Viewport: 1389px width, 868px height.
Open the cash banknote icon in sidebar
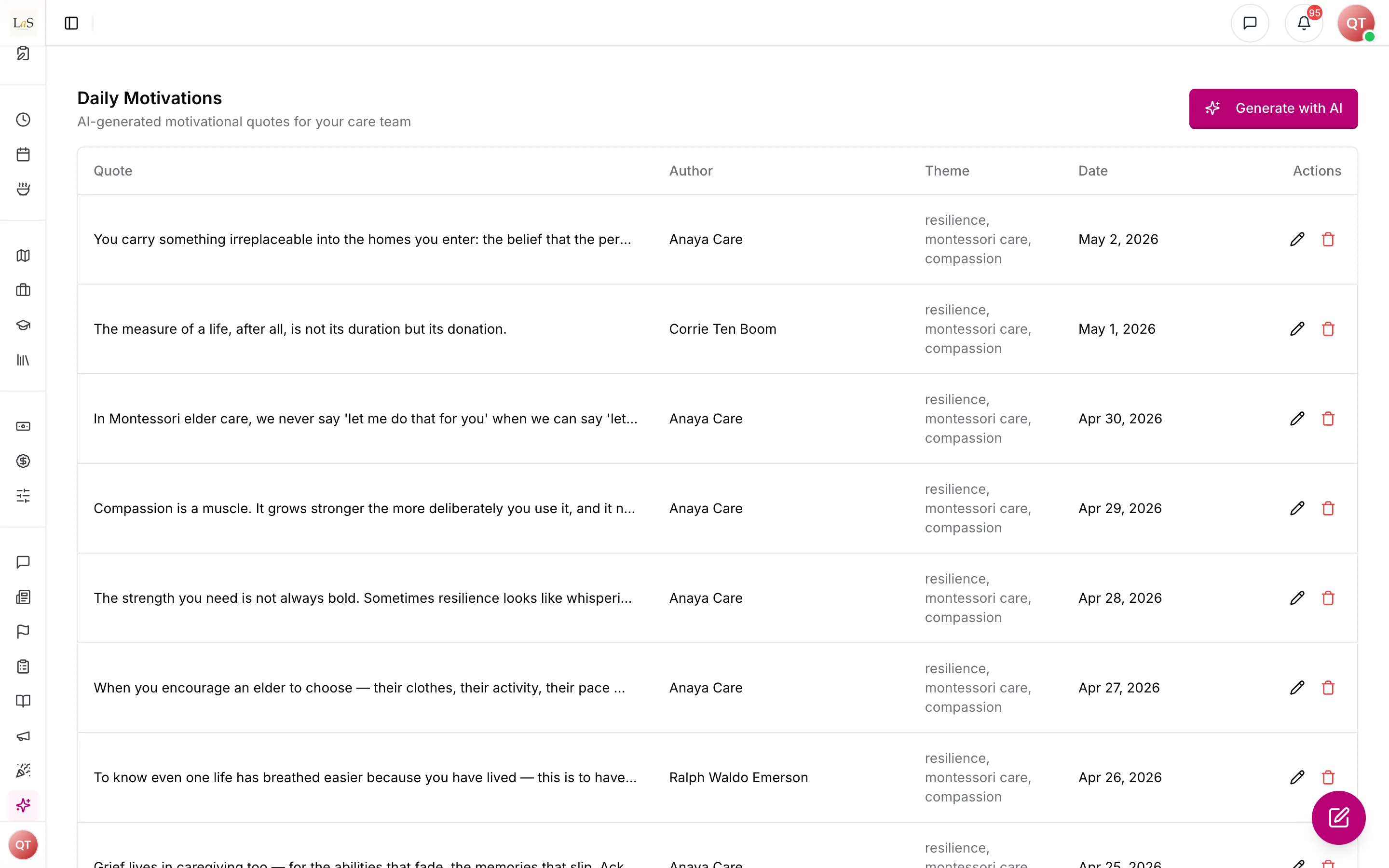coord(23,426)
